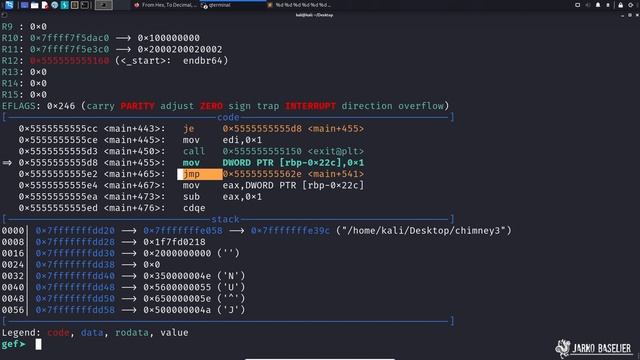Open the display tray icon

(578, 5)
